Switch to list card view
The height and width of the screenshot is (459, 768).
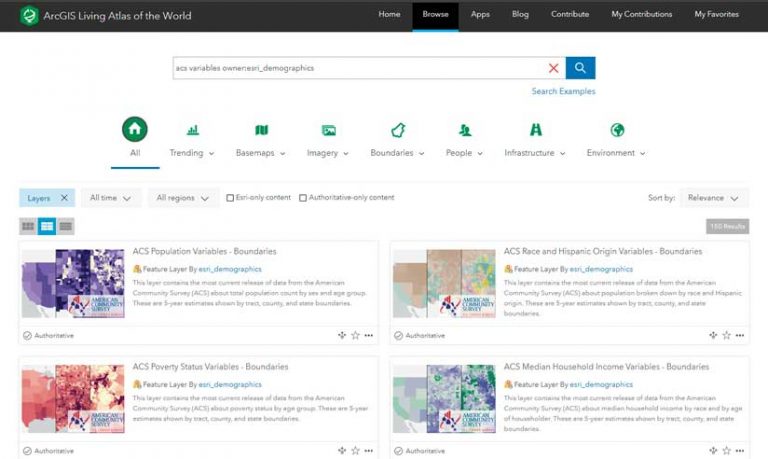tap(47, 226)
